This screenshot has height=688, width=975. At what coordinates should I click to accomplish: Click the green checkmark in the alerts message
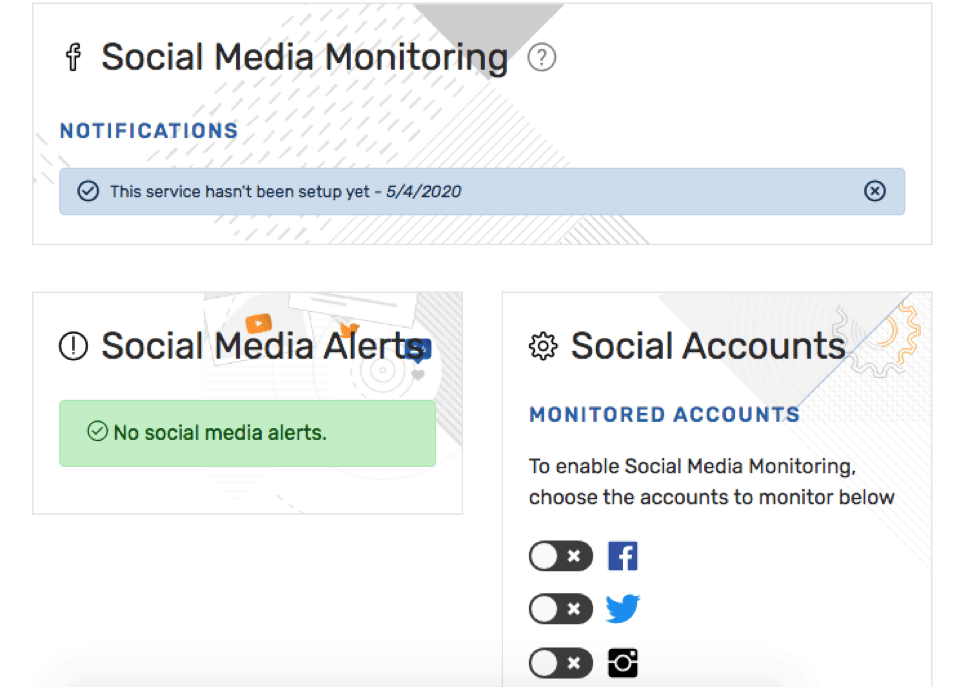[97, 431]
